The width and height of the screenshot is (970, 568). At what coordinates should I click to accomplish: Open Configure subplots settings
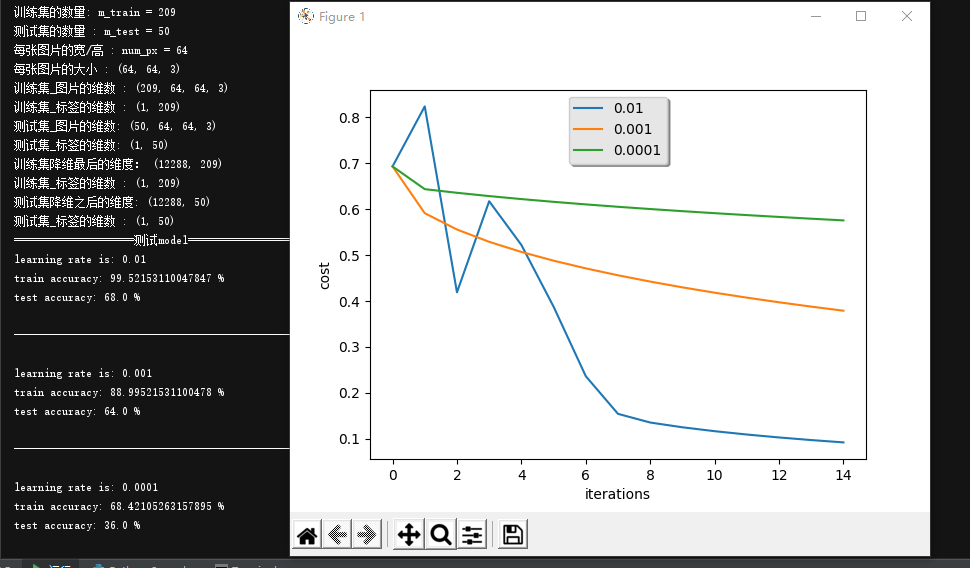[472, 535]
